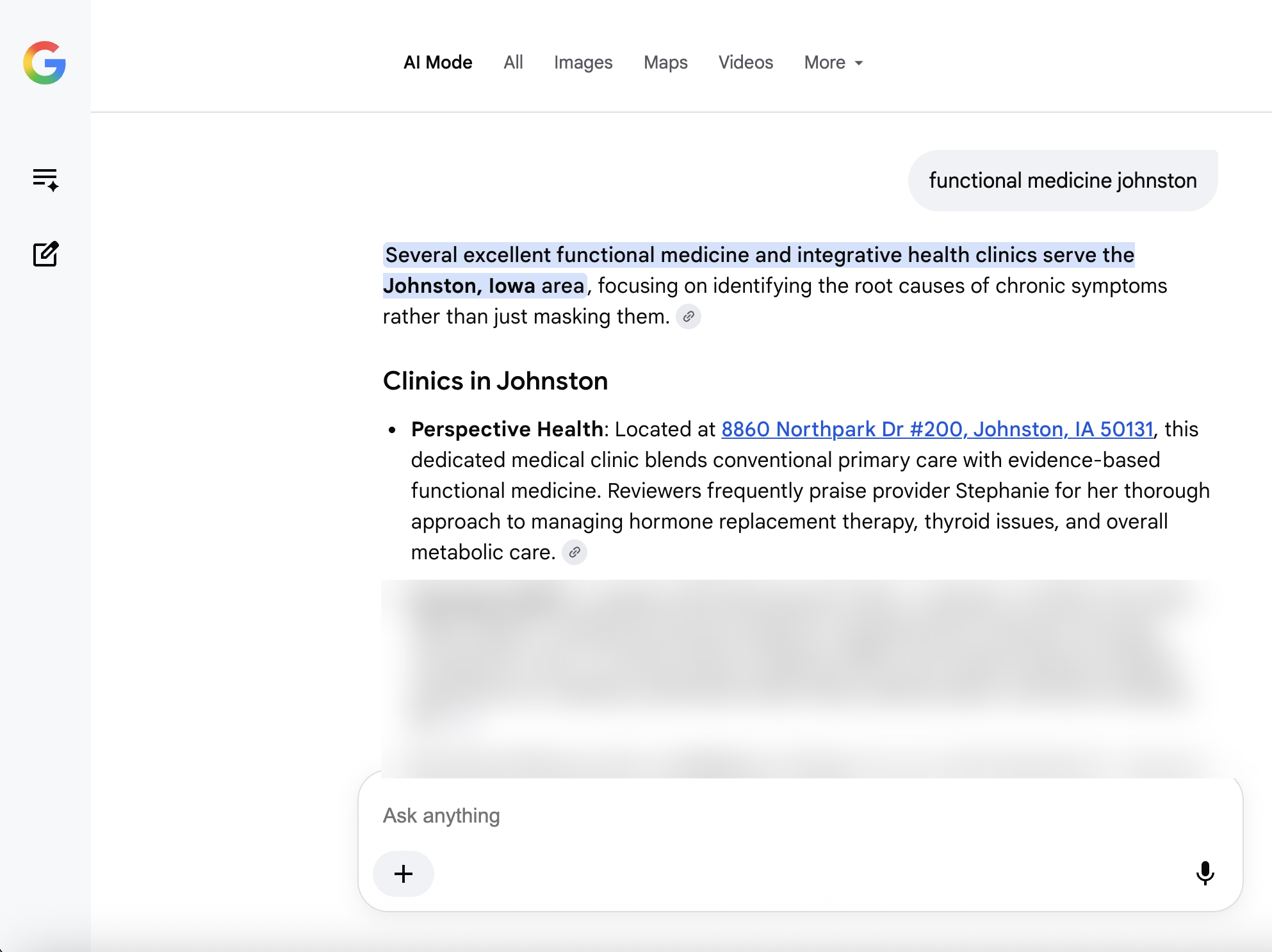Click the plus attachment button
This screenshot has height=952, width=1272.
coord(404,874)
